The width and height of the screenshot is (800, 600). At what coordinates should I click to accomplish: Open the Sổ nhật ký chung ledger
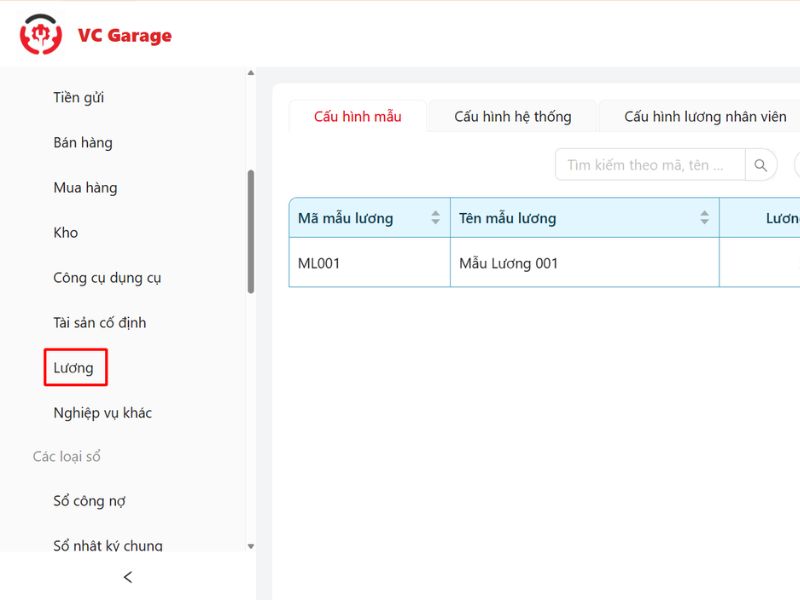105,543
